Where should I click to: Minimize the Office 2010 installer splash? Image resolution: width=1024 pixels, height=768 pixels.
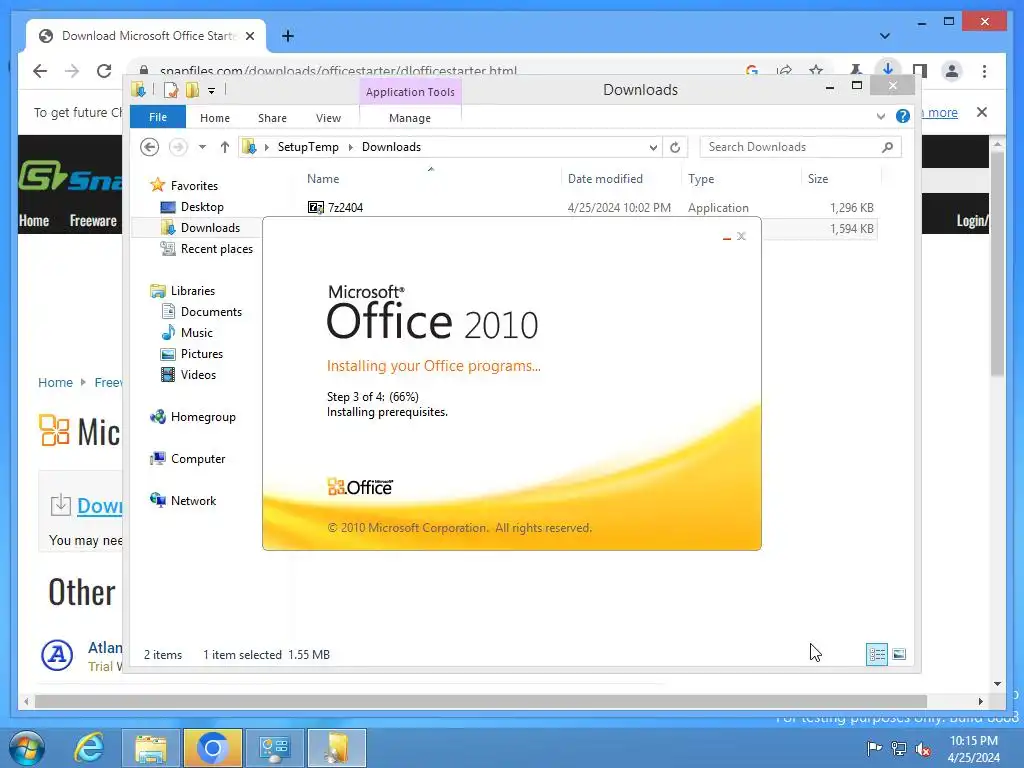pos(727,236)
